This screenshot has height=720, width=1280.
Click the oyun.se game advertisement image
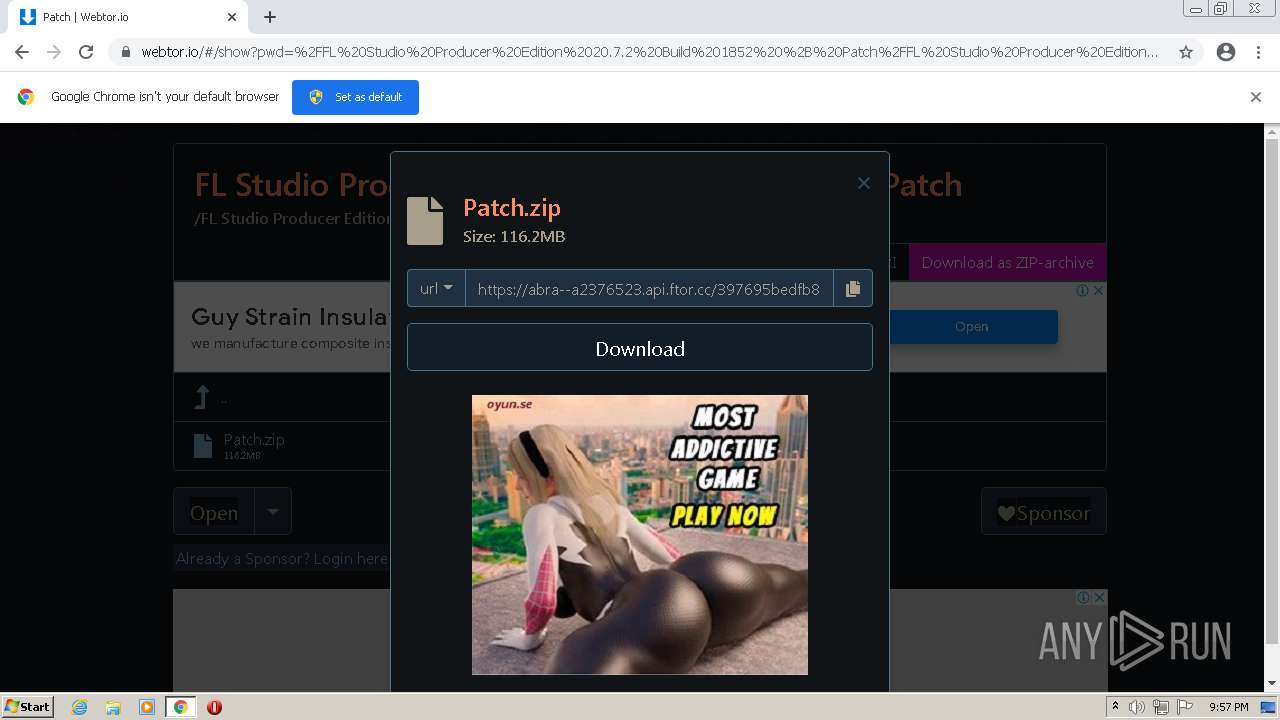point(640,535)
